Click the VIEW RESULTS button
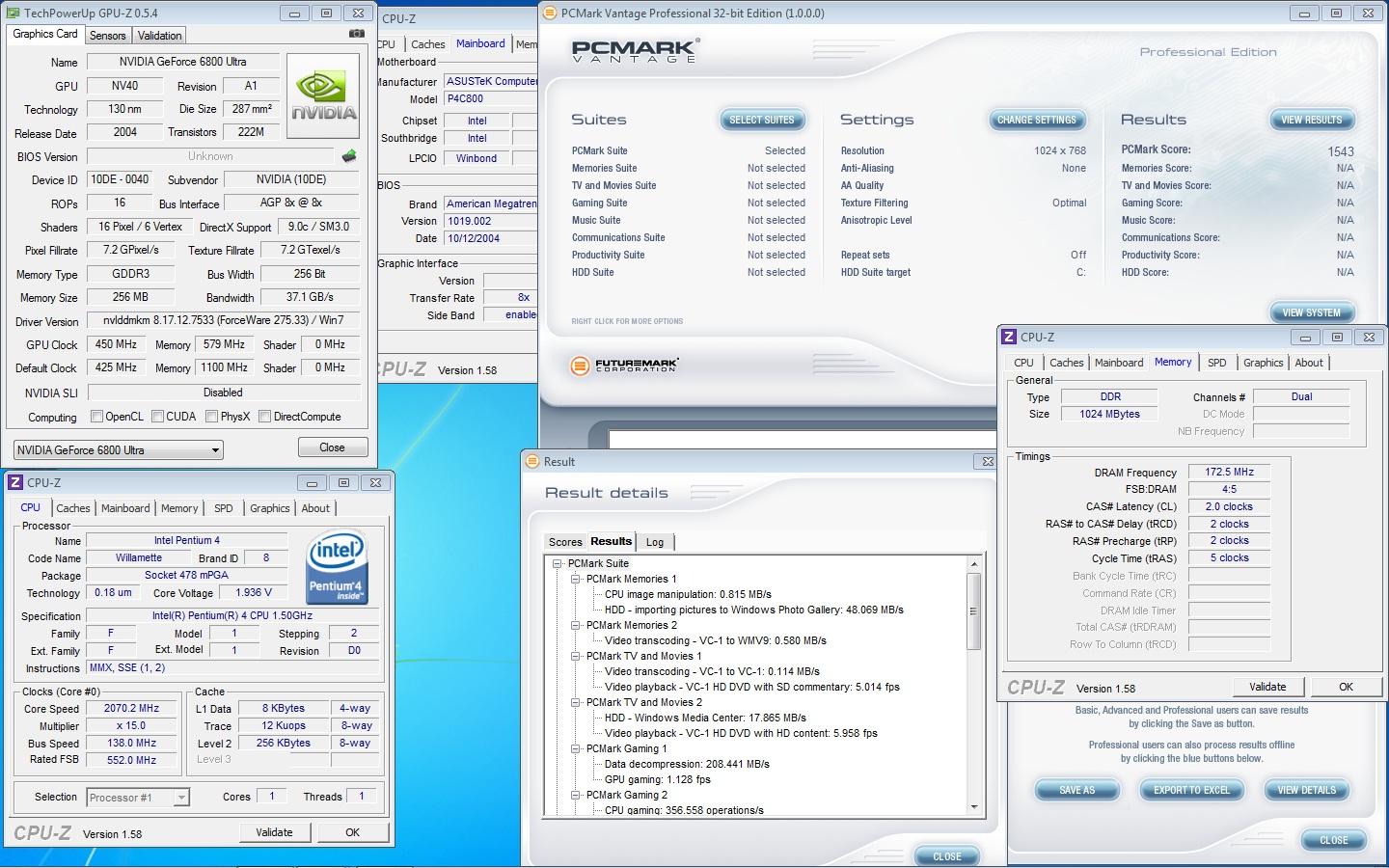 tap(1312, 120)
